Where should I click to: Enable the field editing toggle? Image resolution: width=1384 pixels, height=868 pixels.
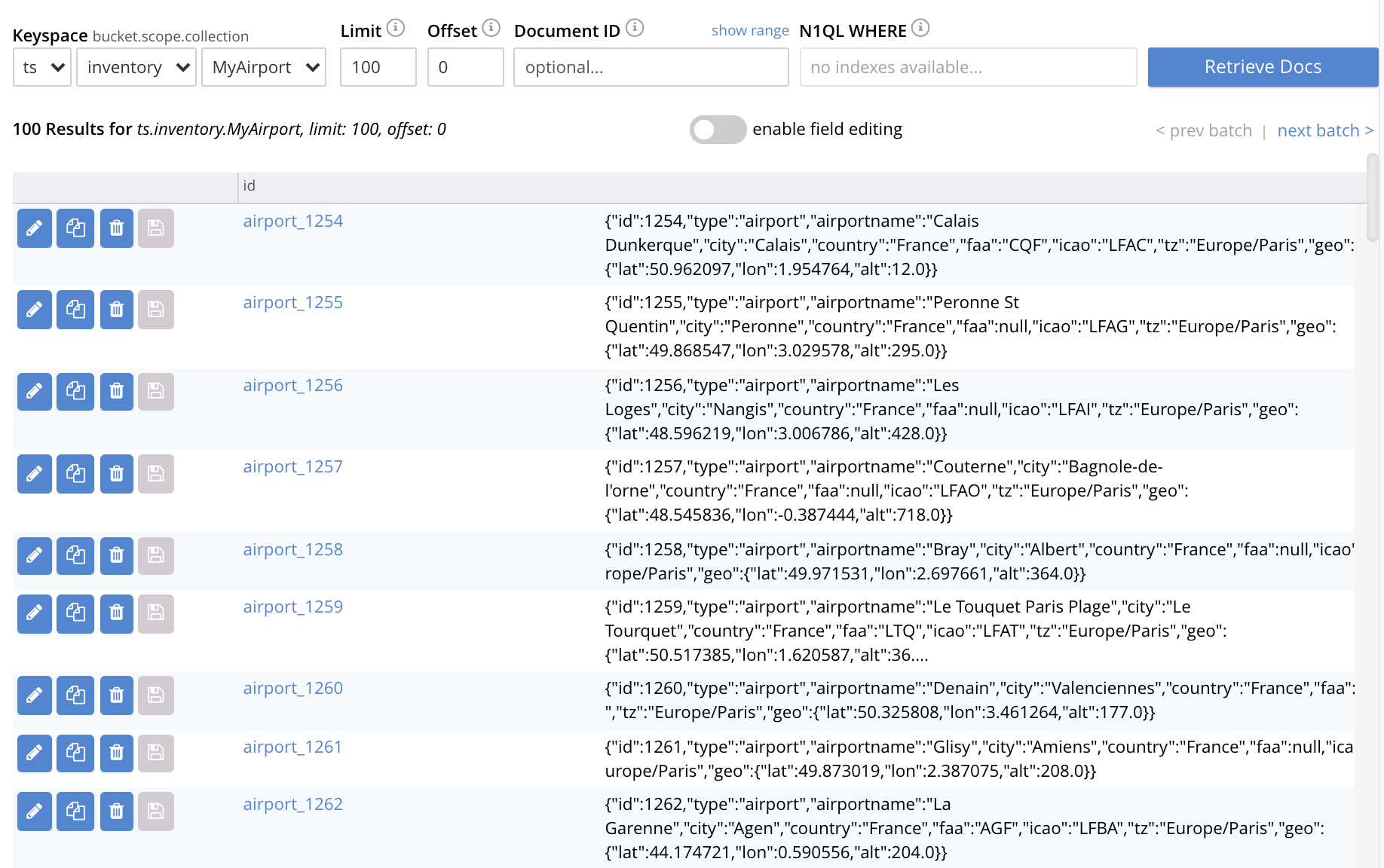(718, 130)
